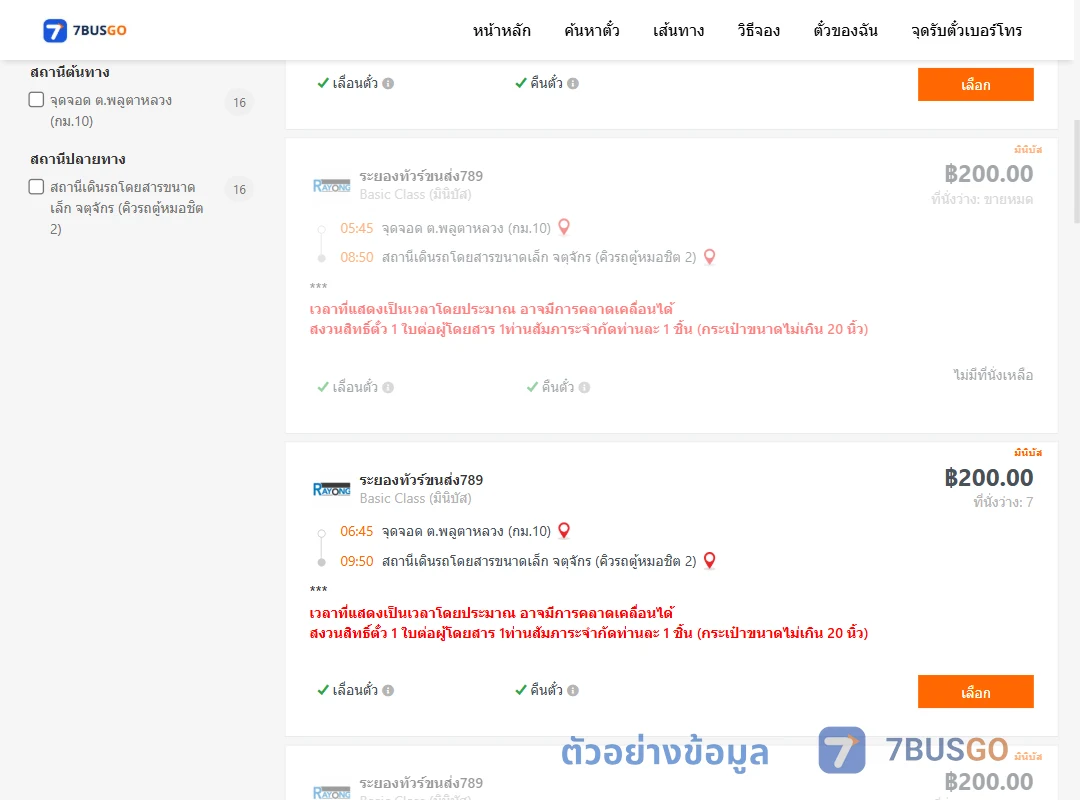Click map pin next to 09:50 arrival station

(709, 561)
